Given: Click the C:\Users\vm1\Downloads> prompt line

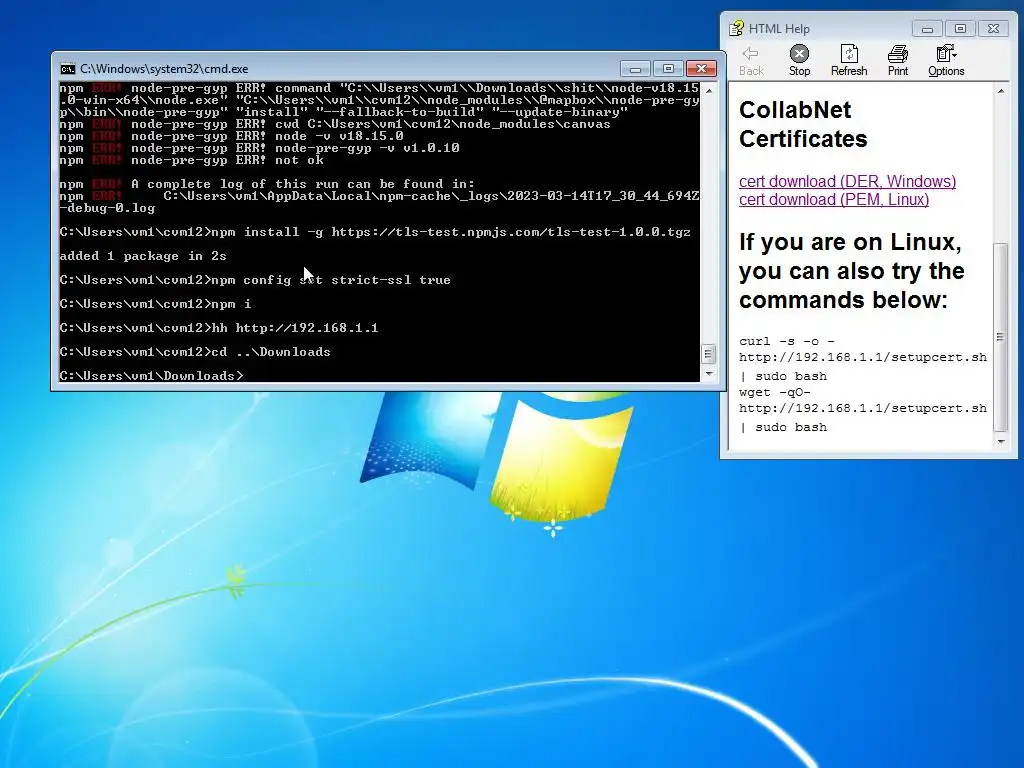Looking at the screenshot, I should [x=151, y=376].
